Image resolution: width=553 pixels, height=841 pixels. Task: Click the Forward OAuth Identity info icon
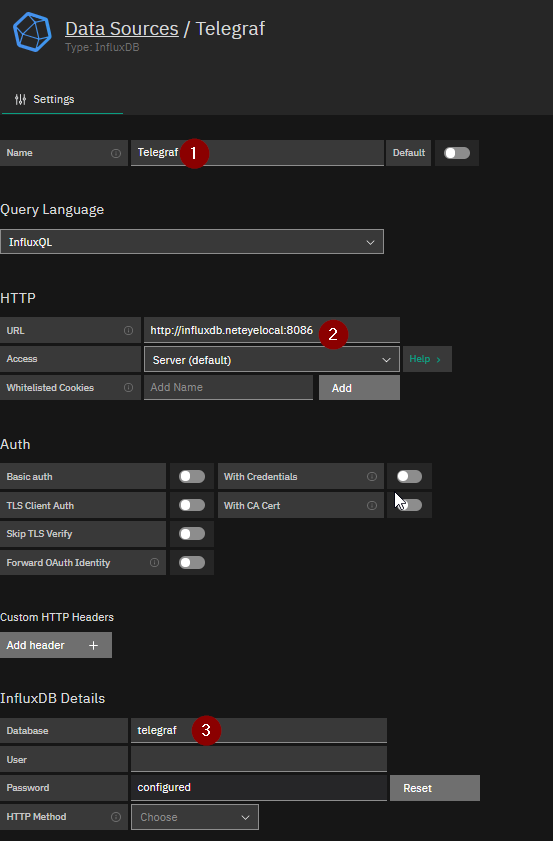(x=154, y=562)
